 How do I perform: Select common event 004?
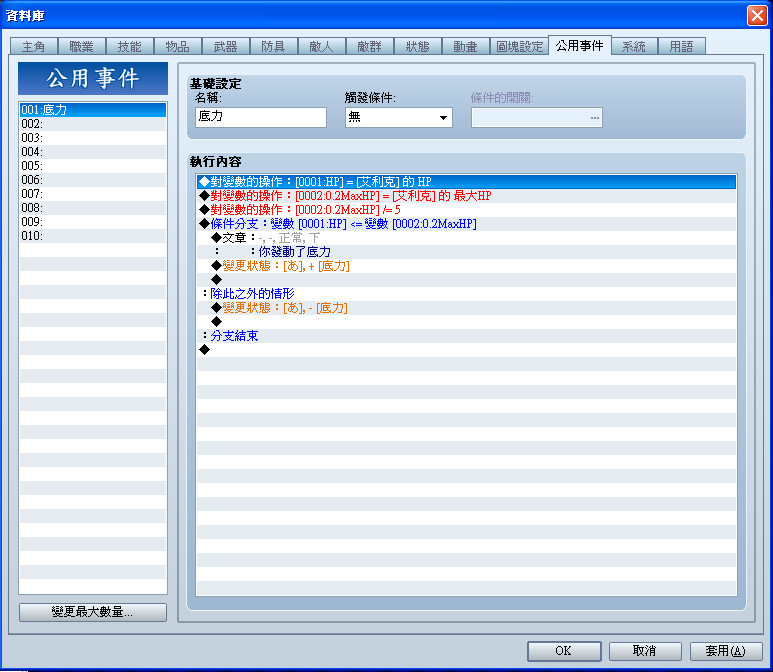point(93,152)
